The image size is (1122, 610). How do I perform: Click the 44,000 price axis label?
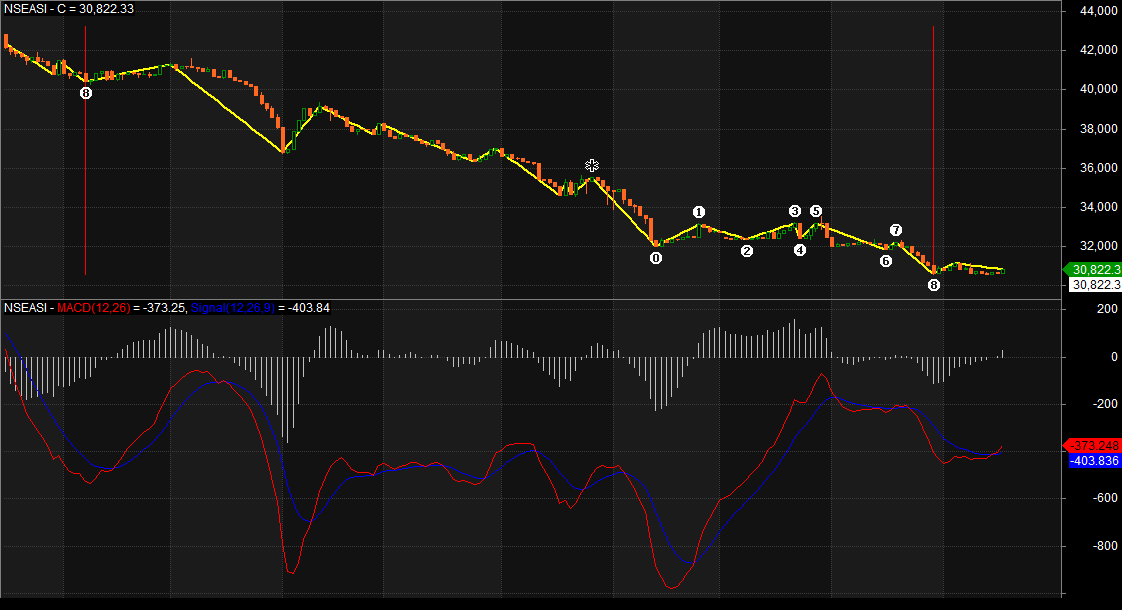coord(1098,11)
